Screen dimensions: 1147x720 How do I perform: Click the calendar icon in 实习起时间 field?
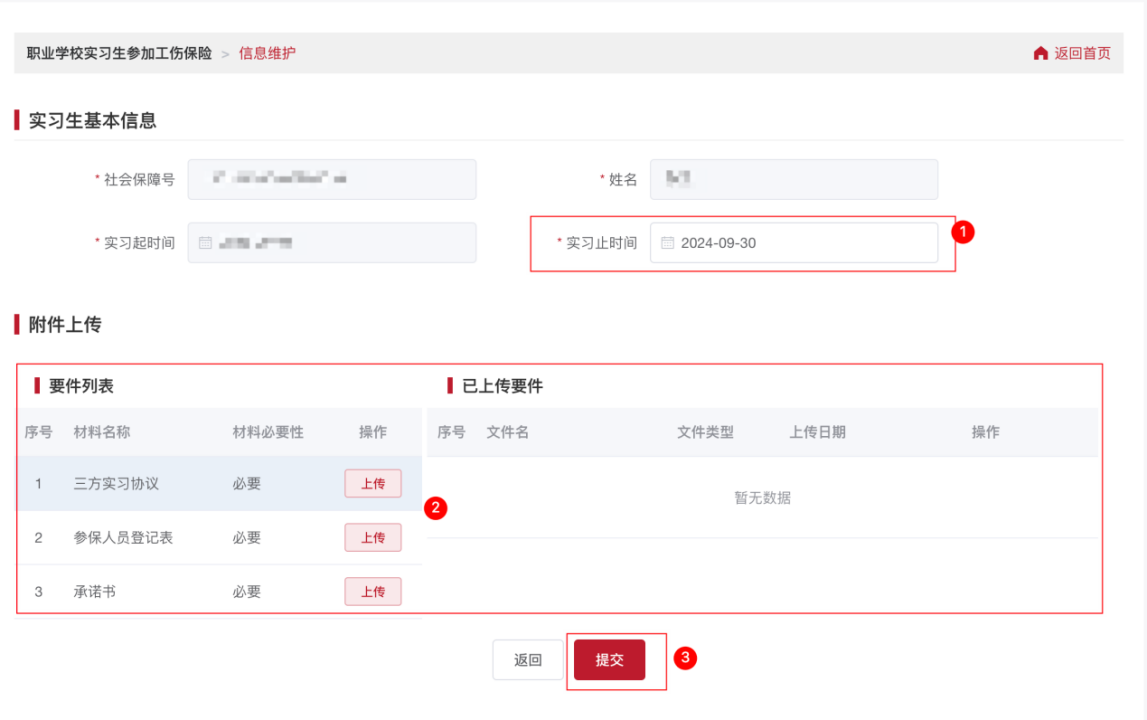click(205, 243)
